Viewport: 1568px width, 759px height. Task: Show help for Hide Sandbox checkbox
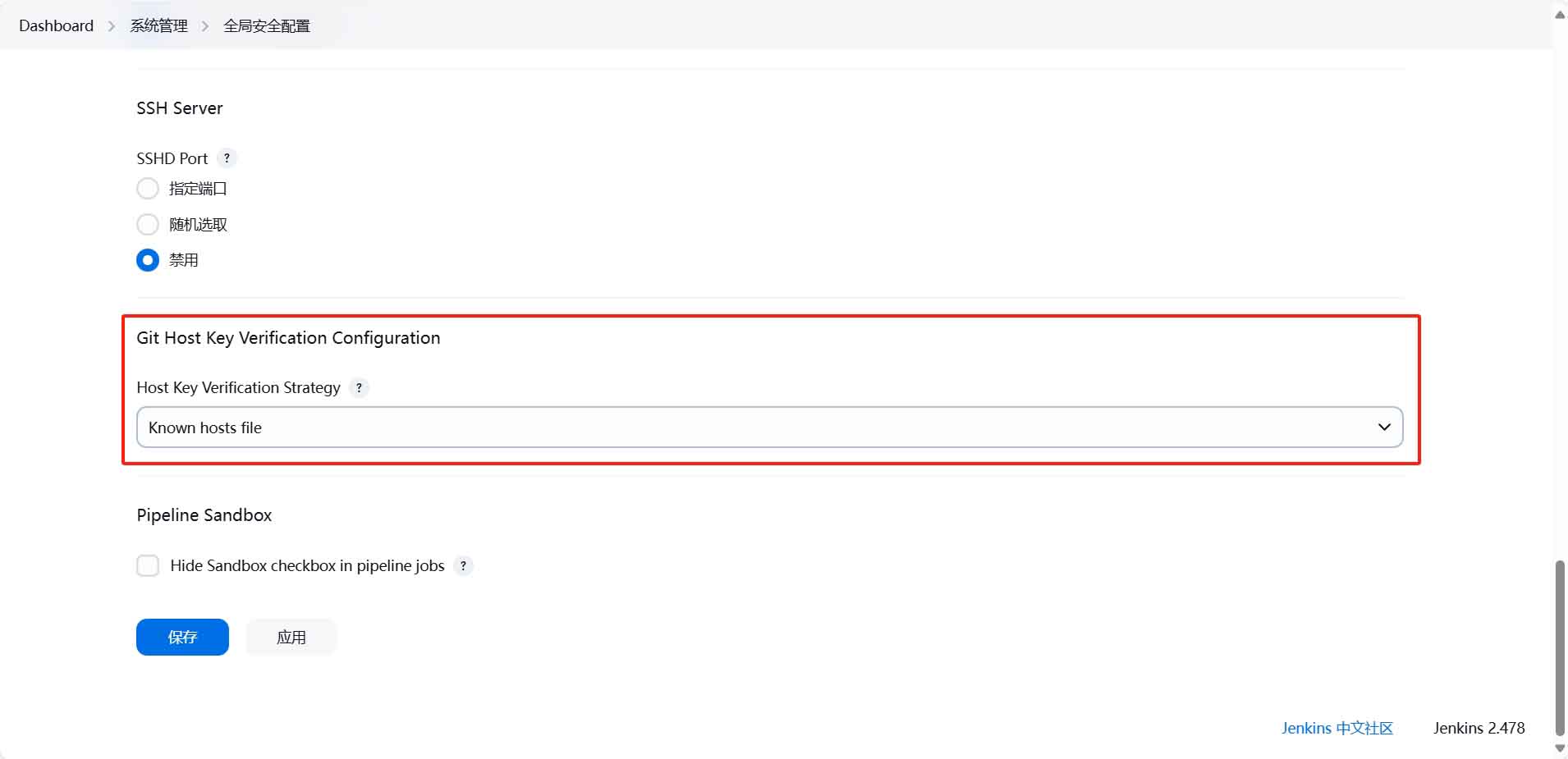(463, 565)
